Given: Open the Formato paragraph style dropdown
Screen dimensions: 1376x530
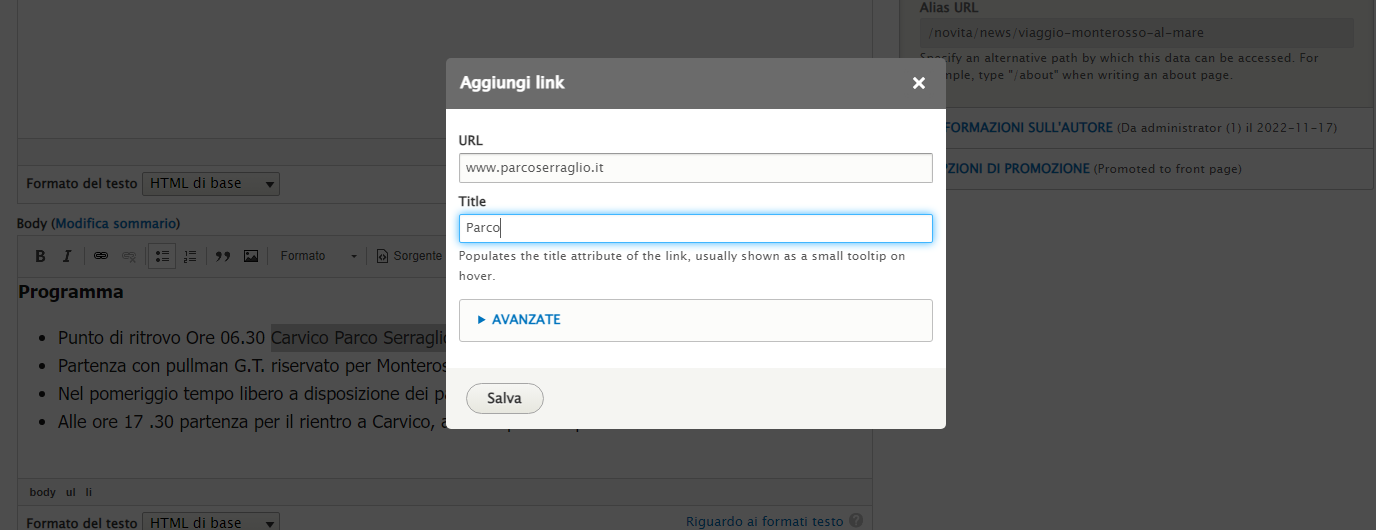Looking at the screenshot, I should 318,256.
